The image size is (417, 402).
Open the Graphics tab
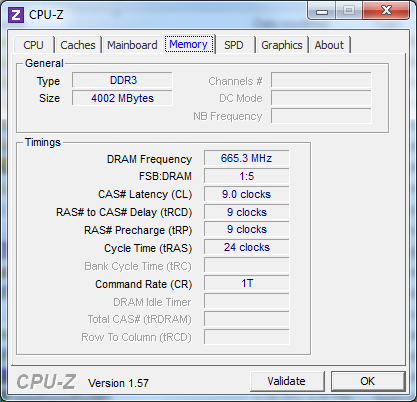coord(282,45)
